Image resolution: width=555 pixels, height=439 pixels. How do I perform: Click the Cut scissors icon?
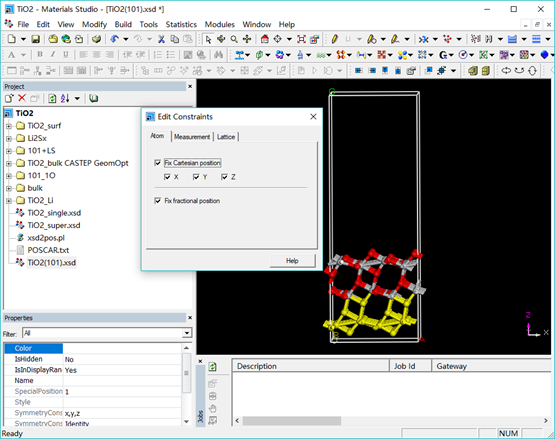161,39
